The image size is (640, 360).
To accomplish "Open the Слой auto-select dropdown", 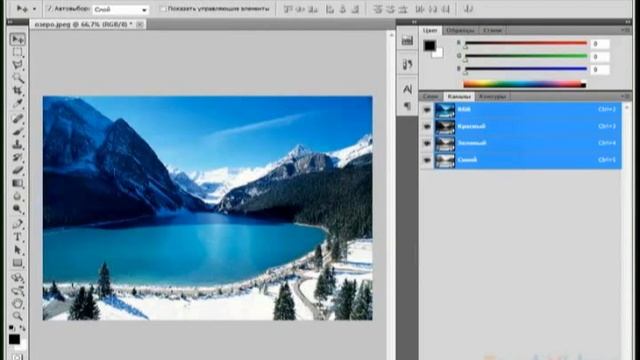I will click(x=120, y=9).
